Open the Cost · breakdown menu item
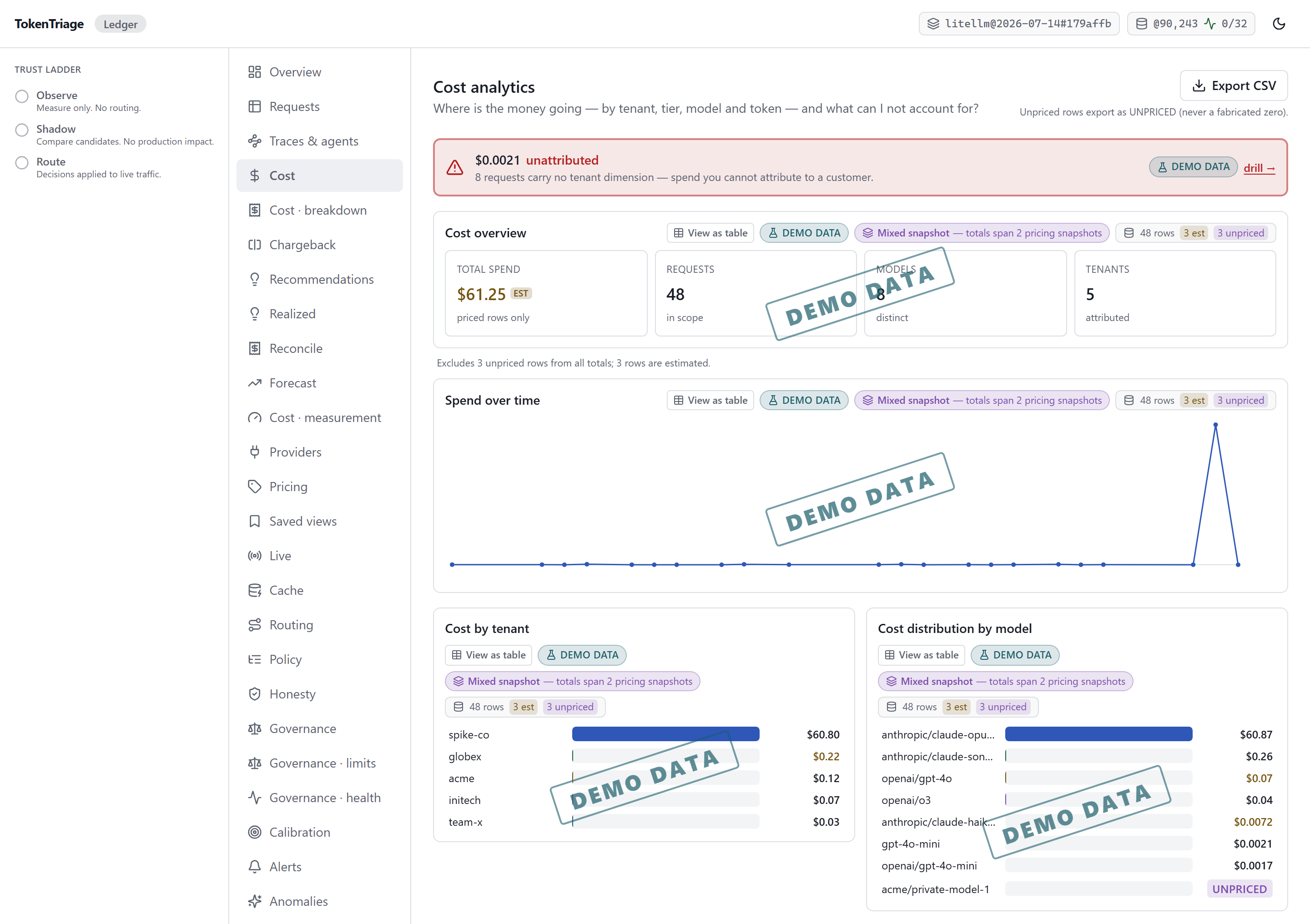 point(319,210)
